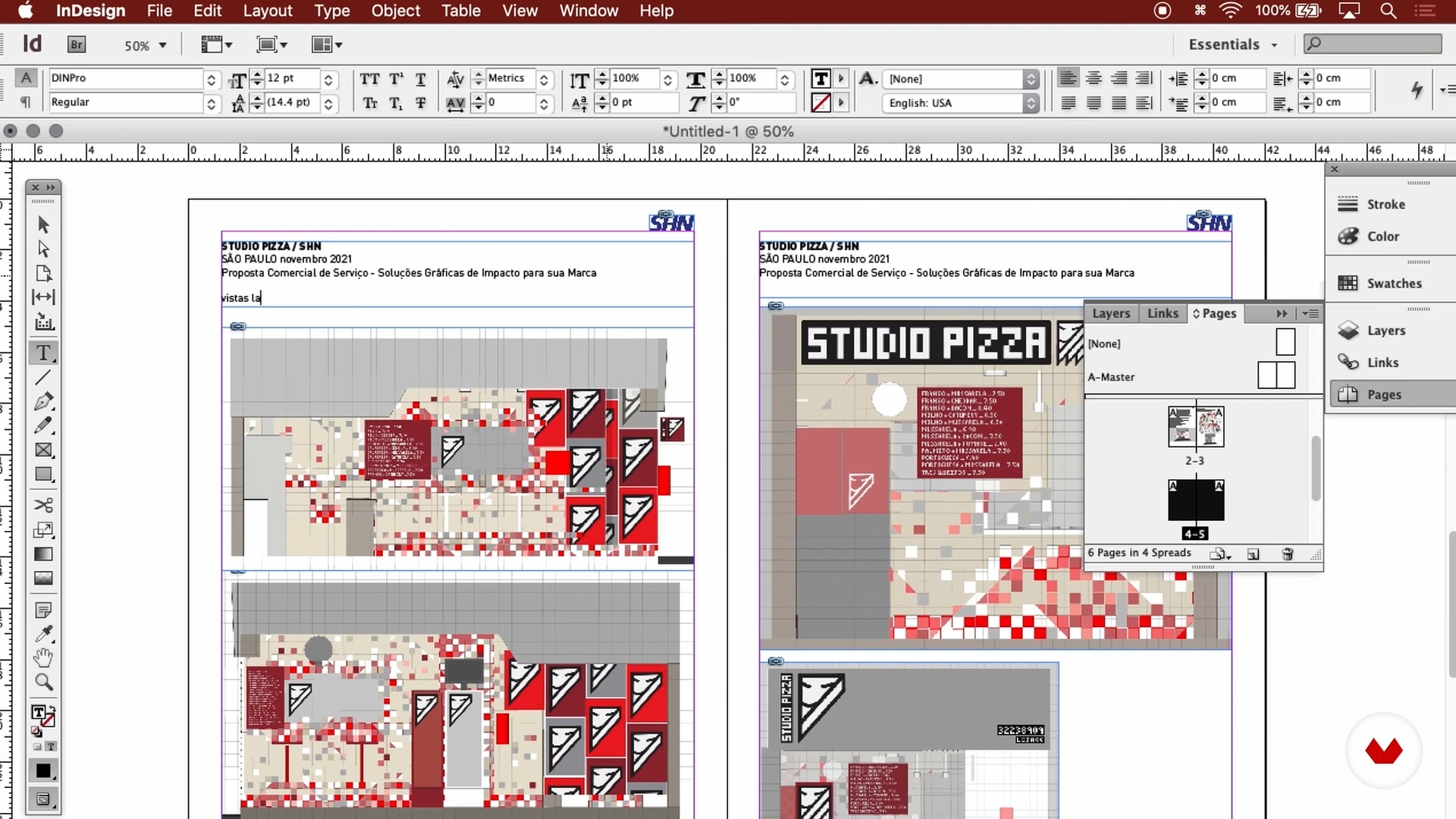Viewport: 1456px width, 819px height.
Task: Open Adobe Bridge via Br icon
Action: [77, 45]
